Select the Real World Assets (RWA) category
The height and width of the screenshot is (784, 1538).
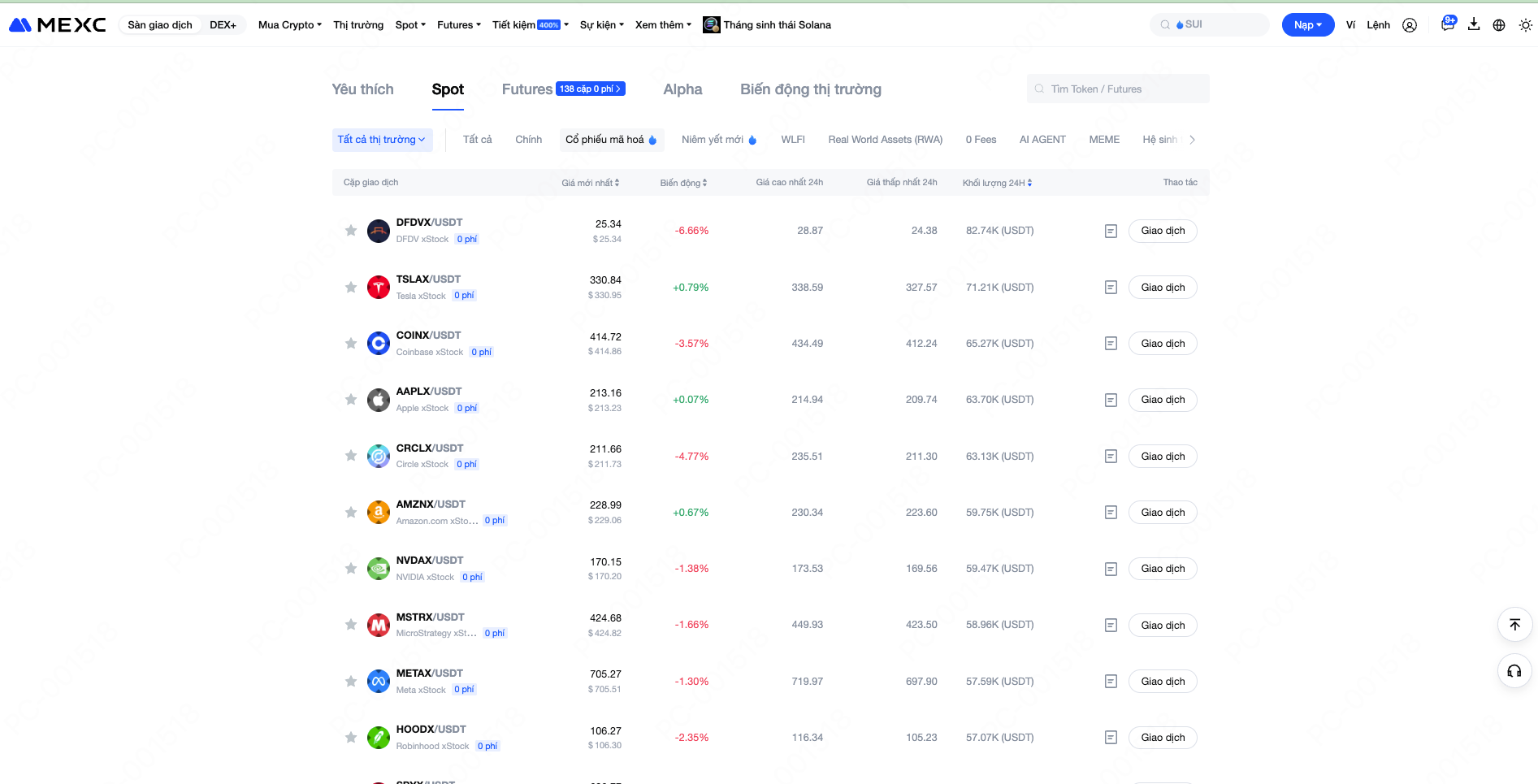886,140
